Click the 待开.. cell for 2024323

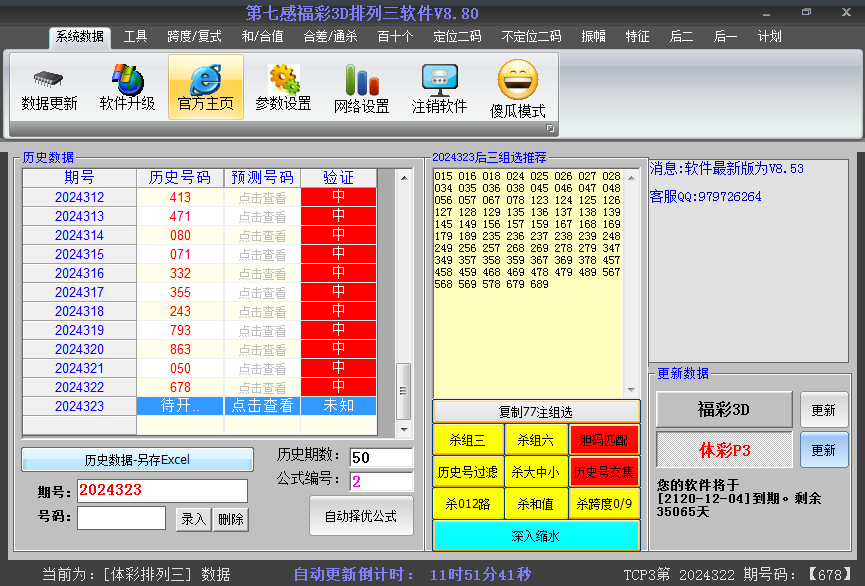click(180, 406)
